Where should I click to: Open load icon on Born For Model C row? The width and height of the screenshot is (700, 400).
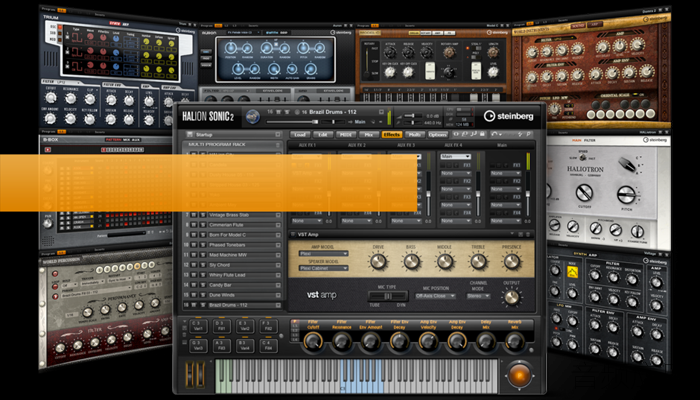point(278,235)
